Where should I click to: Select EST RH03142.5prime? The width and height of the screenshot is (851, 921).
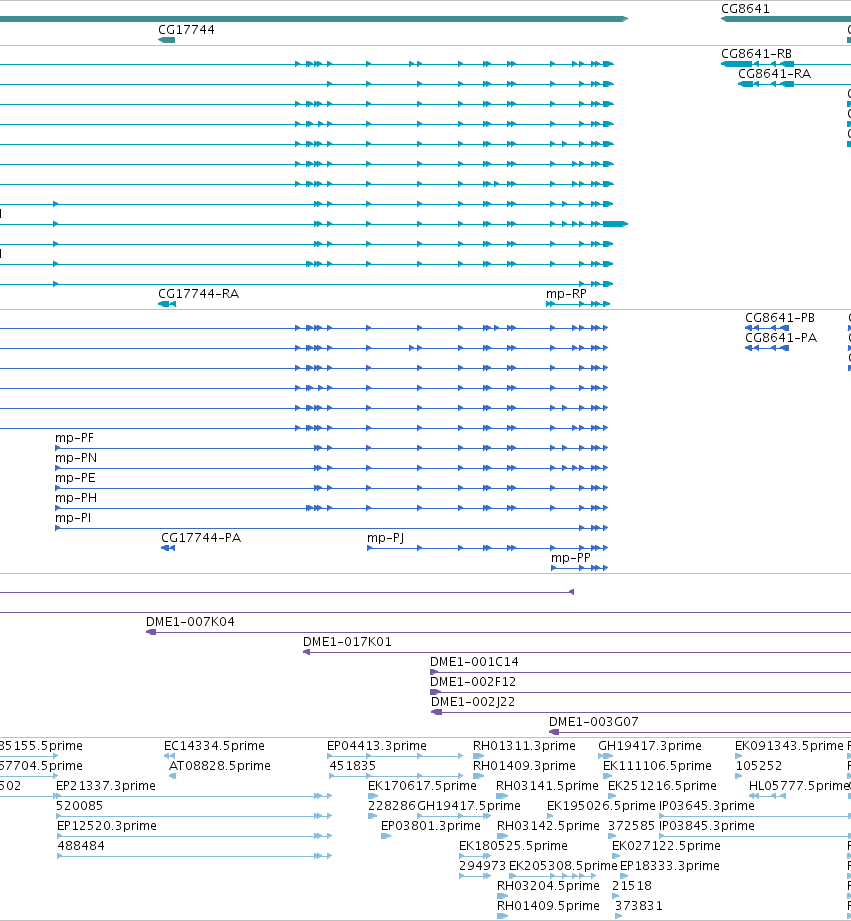pos(548,826)
